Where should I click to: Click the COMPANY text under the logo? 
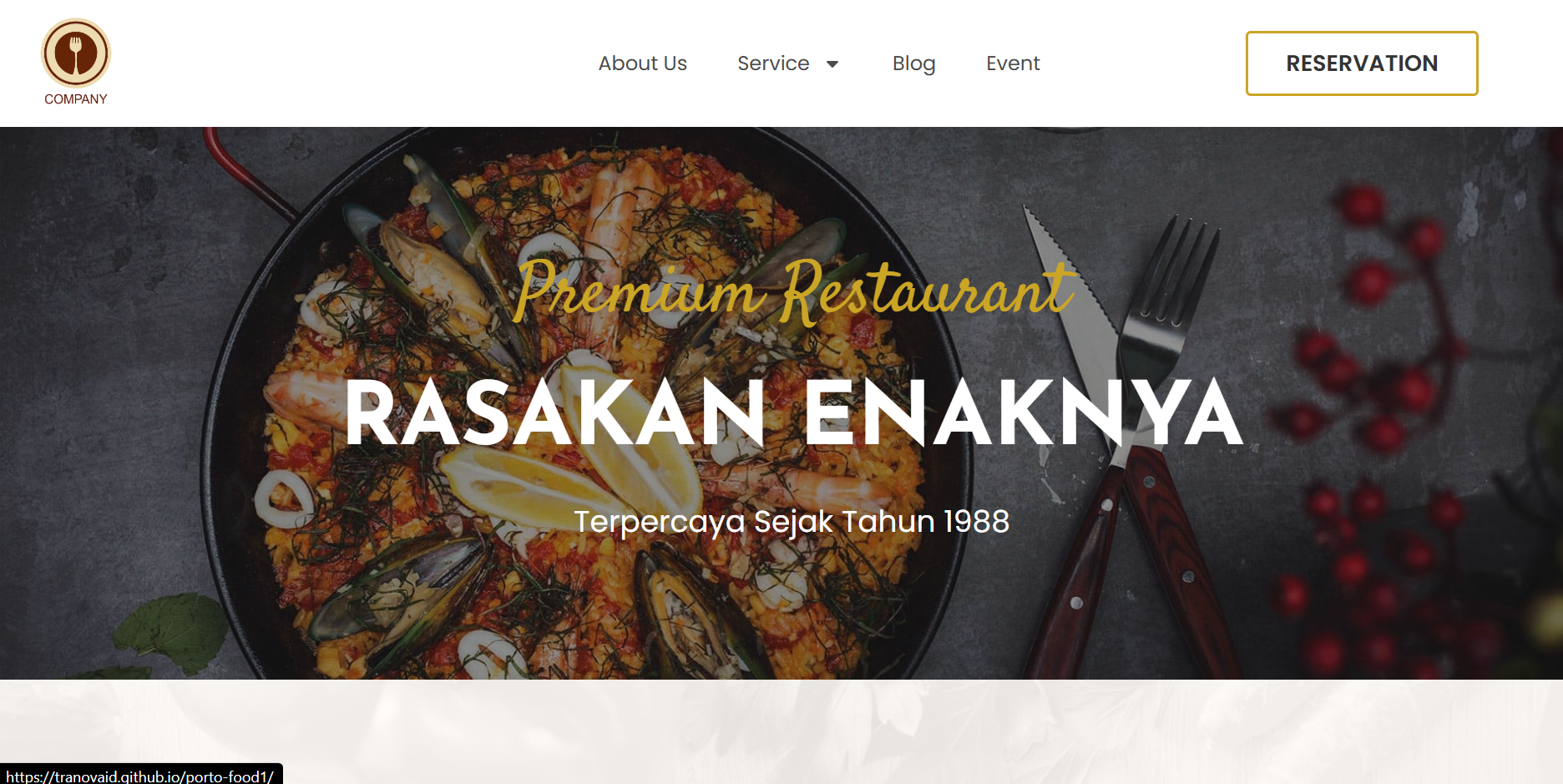(76, 99)
